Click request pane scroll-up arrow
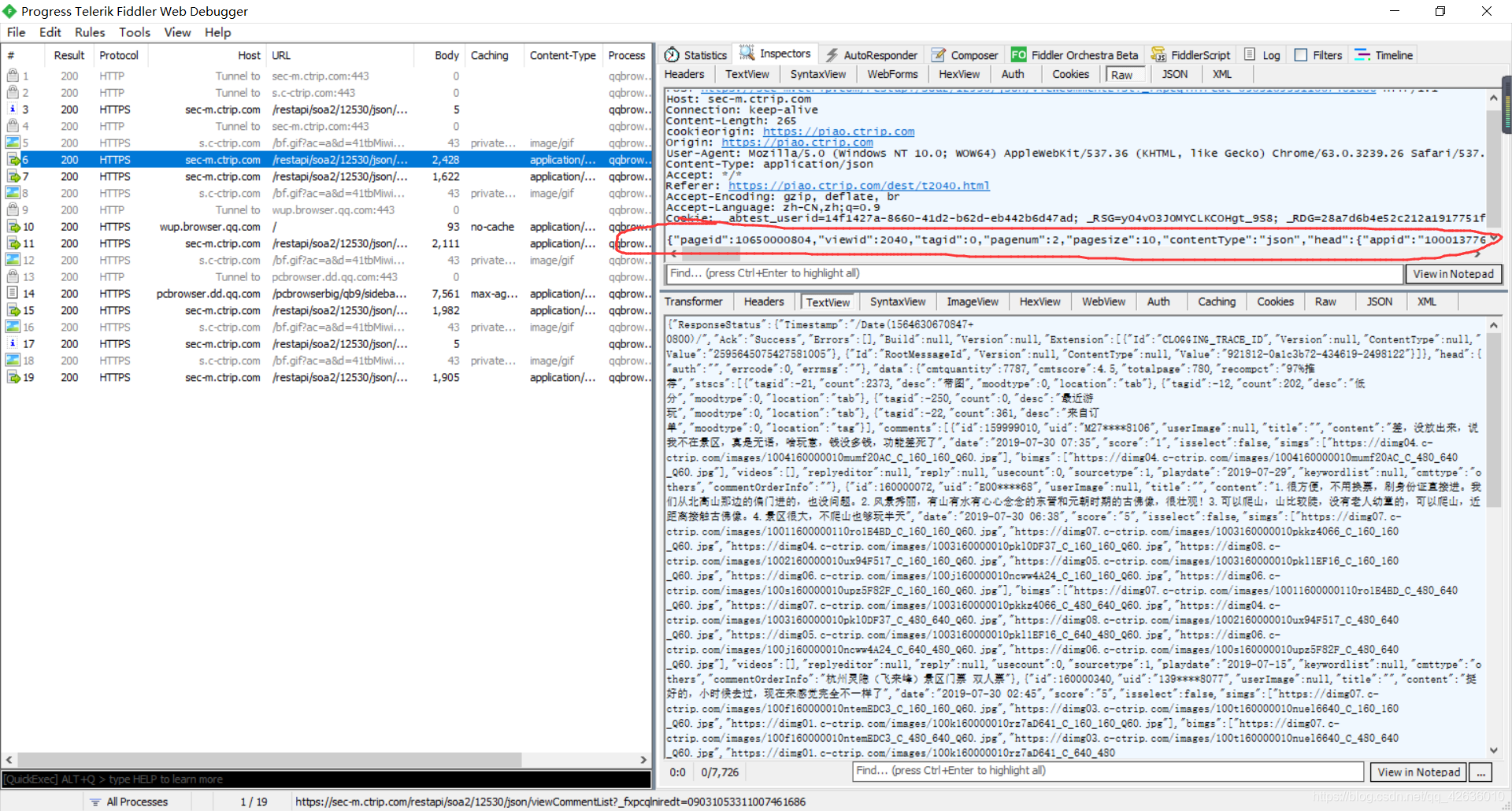Screen dimensions: 1512x811 tap(1494, 98)
